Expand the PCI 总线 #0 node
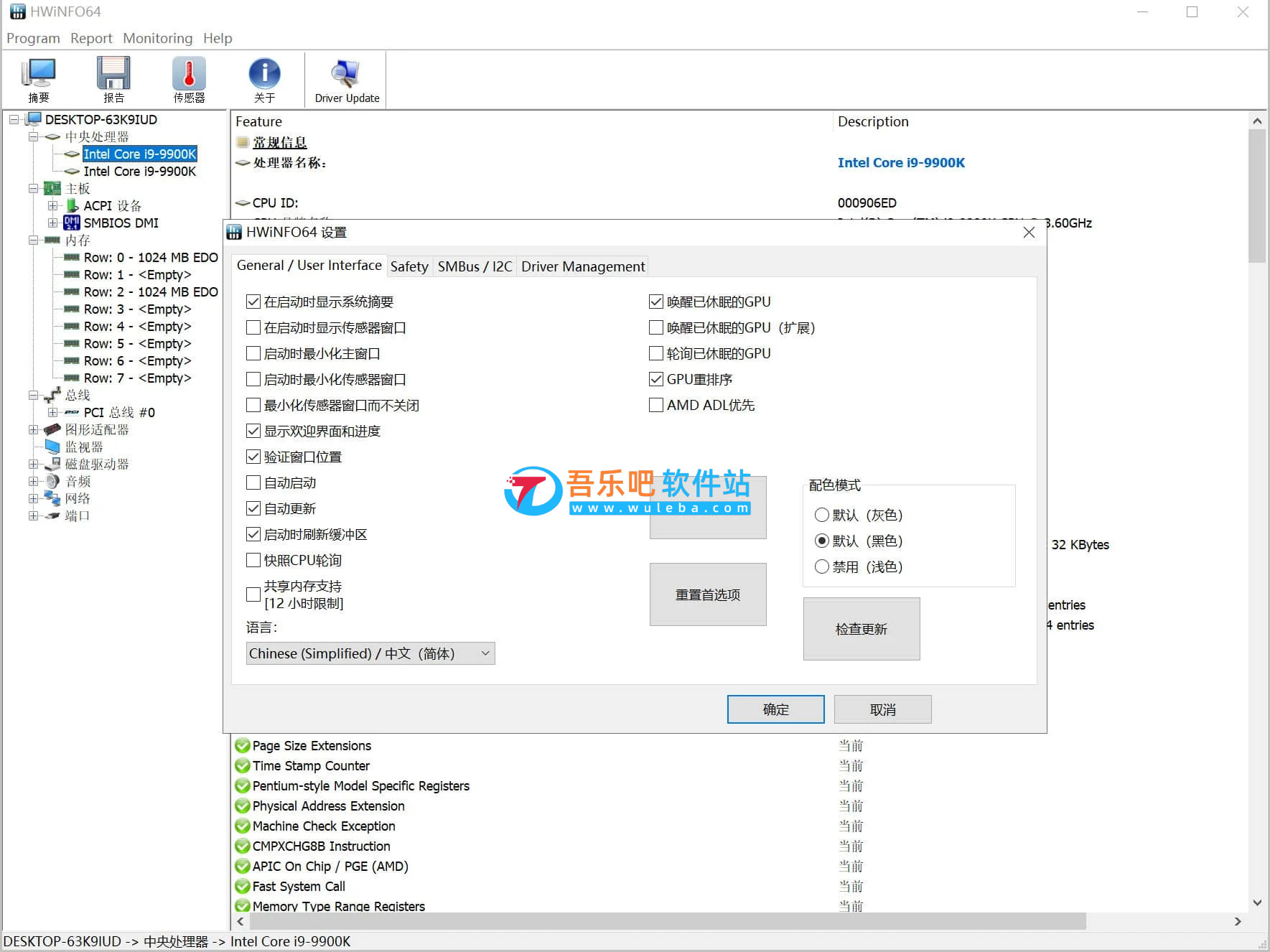 [x=52, y=412]
